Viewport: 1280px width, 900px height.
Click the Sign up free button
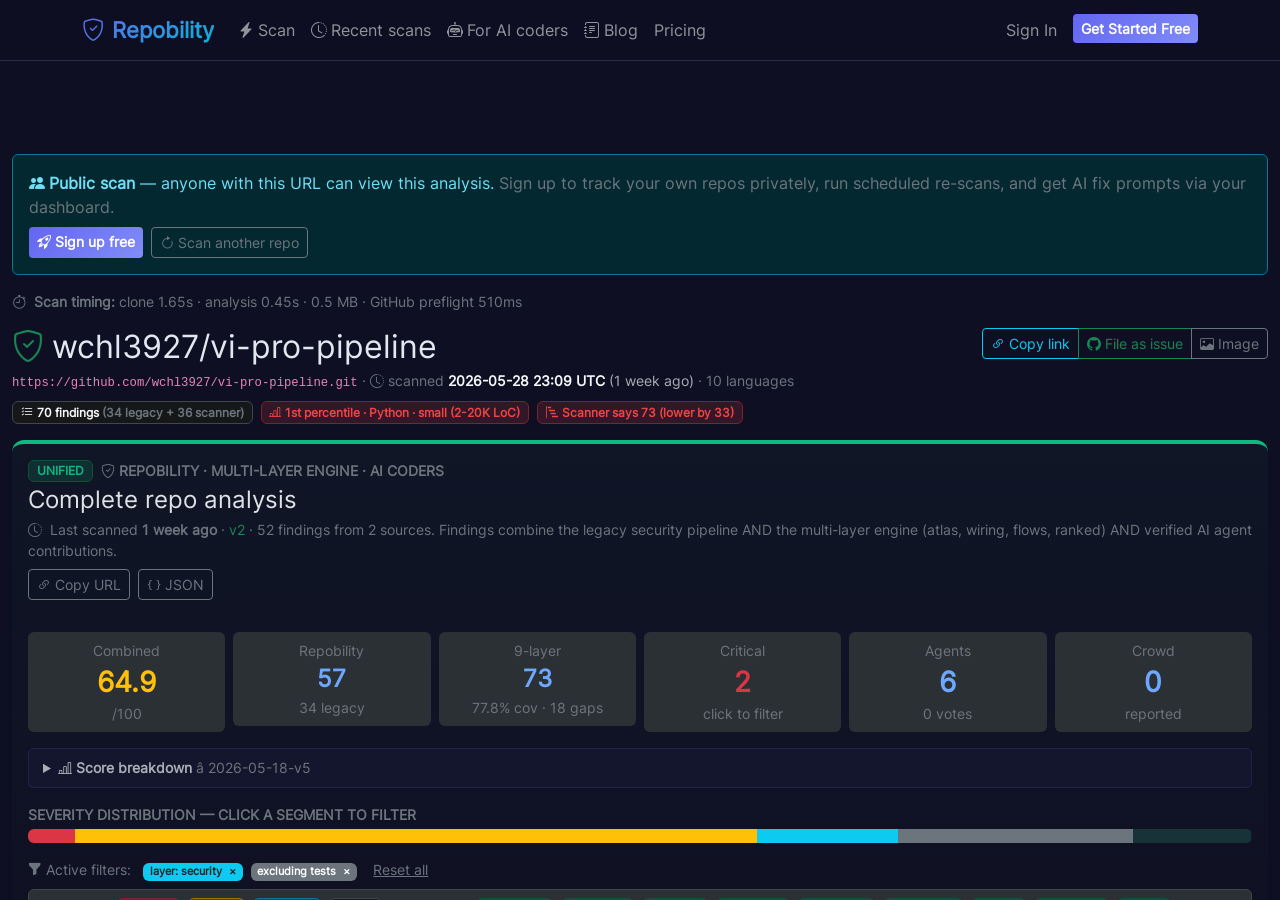pos(86,242)
